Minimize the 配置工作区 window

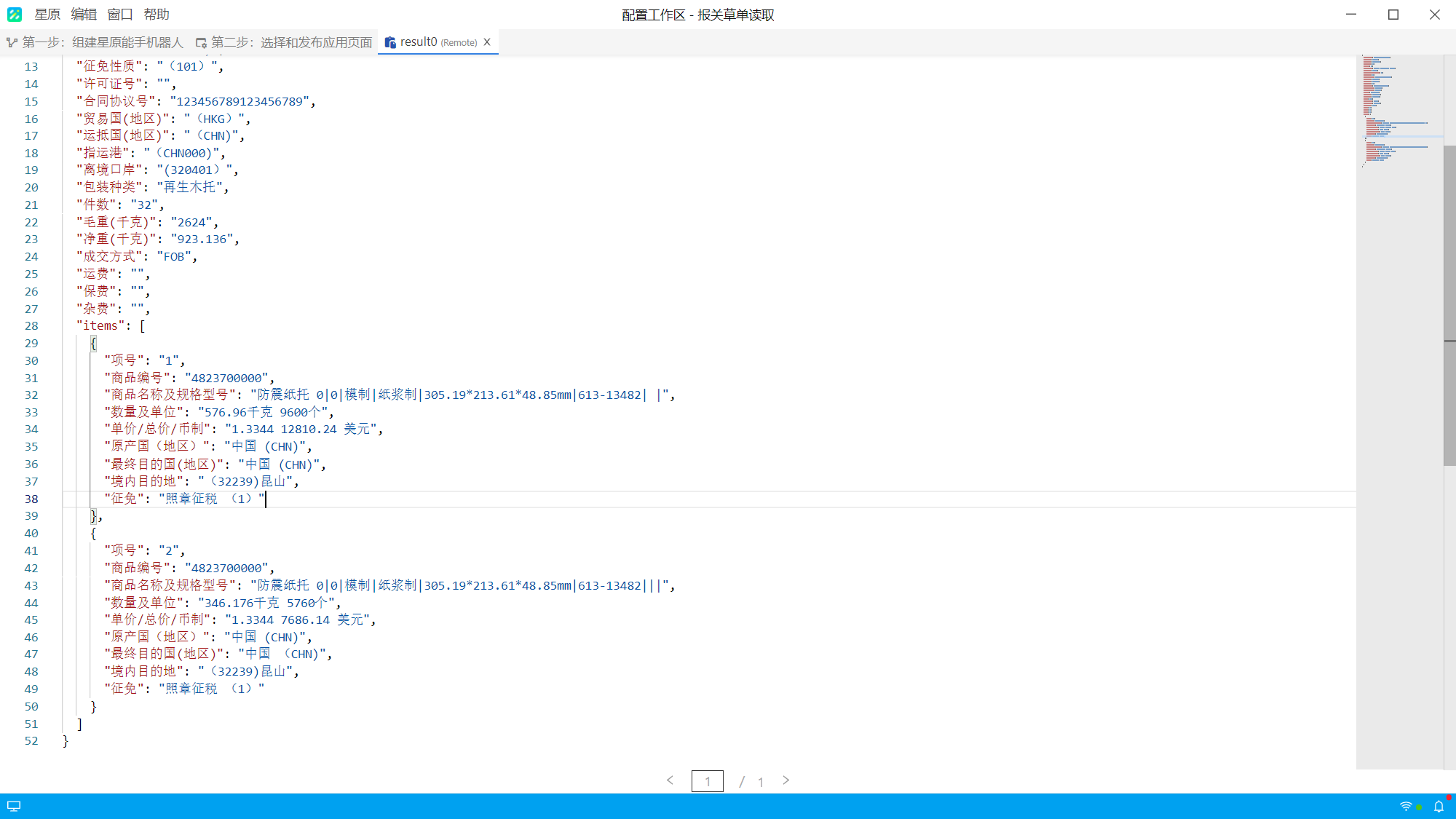point(1351,15)
